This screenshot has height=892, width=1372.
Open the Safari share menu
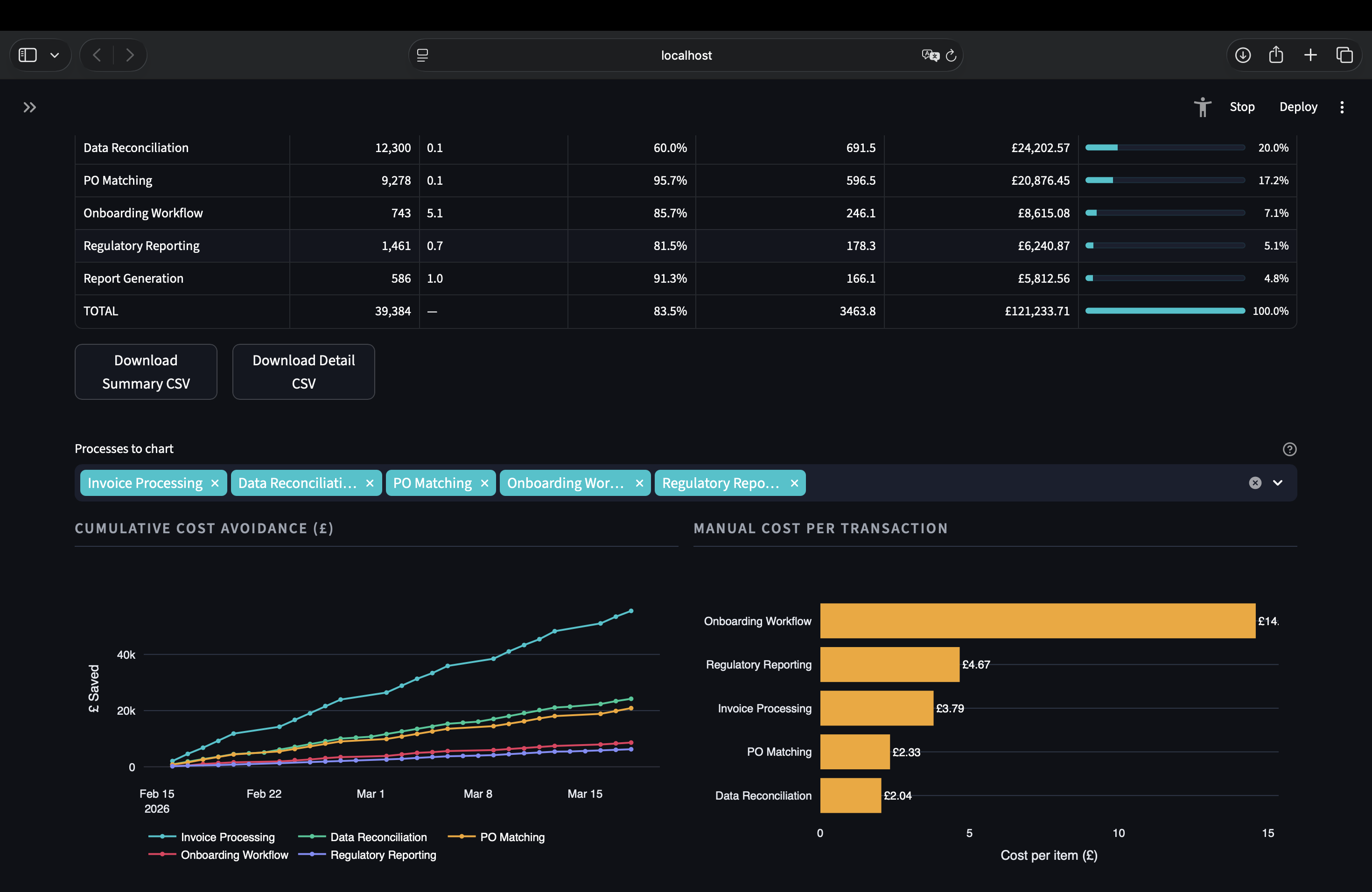pos(1276,55)
